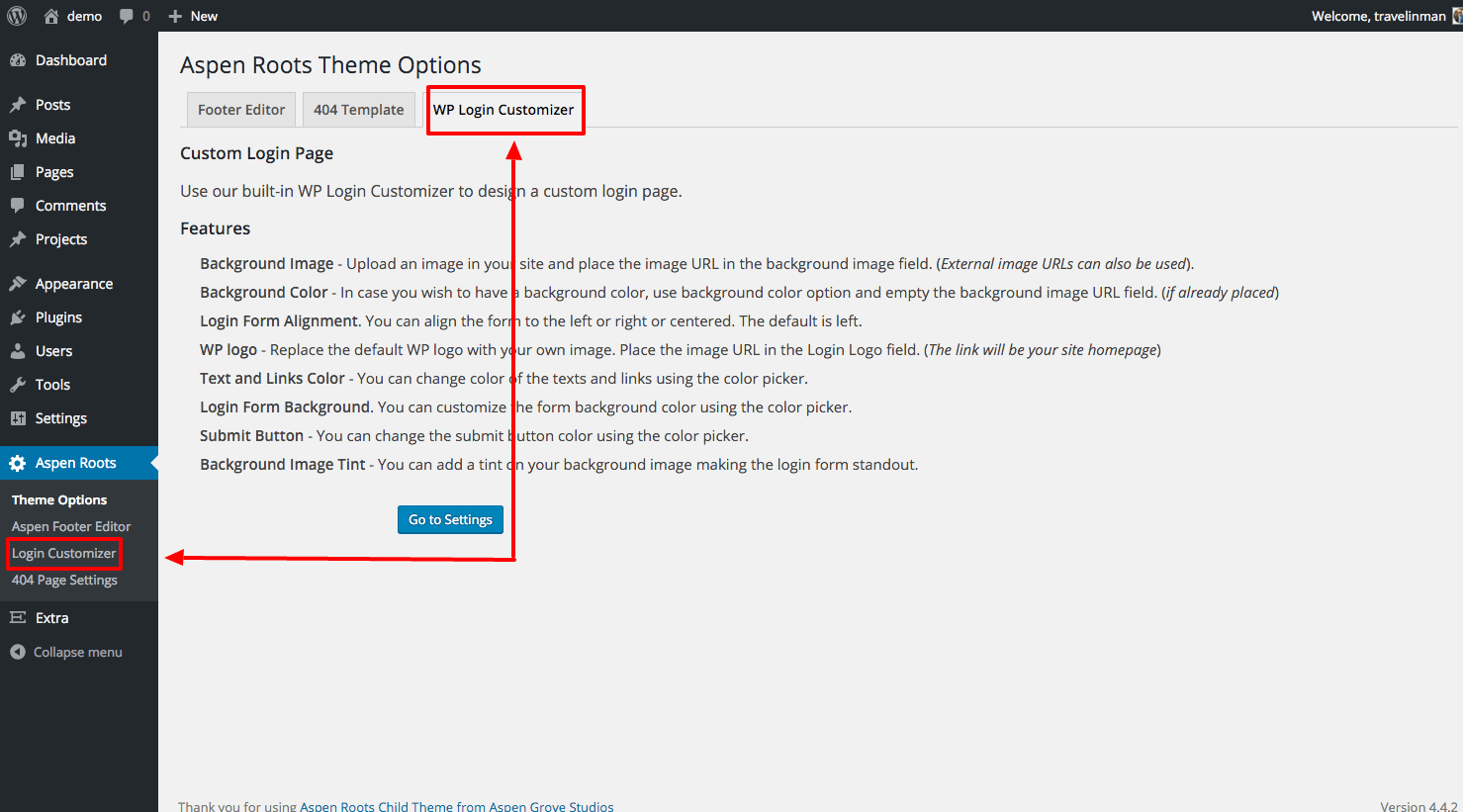Open the Posts menu
The height and width of the screenshot is (812, 1463).
[x=52, y=105]
